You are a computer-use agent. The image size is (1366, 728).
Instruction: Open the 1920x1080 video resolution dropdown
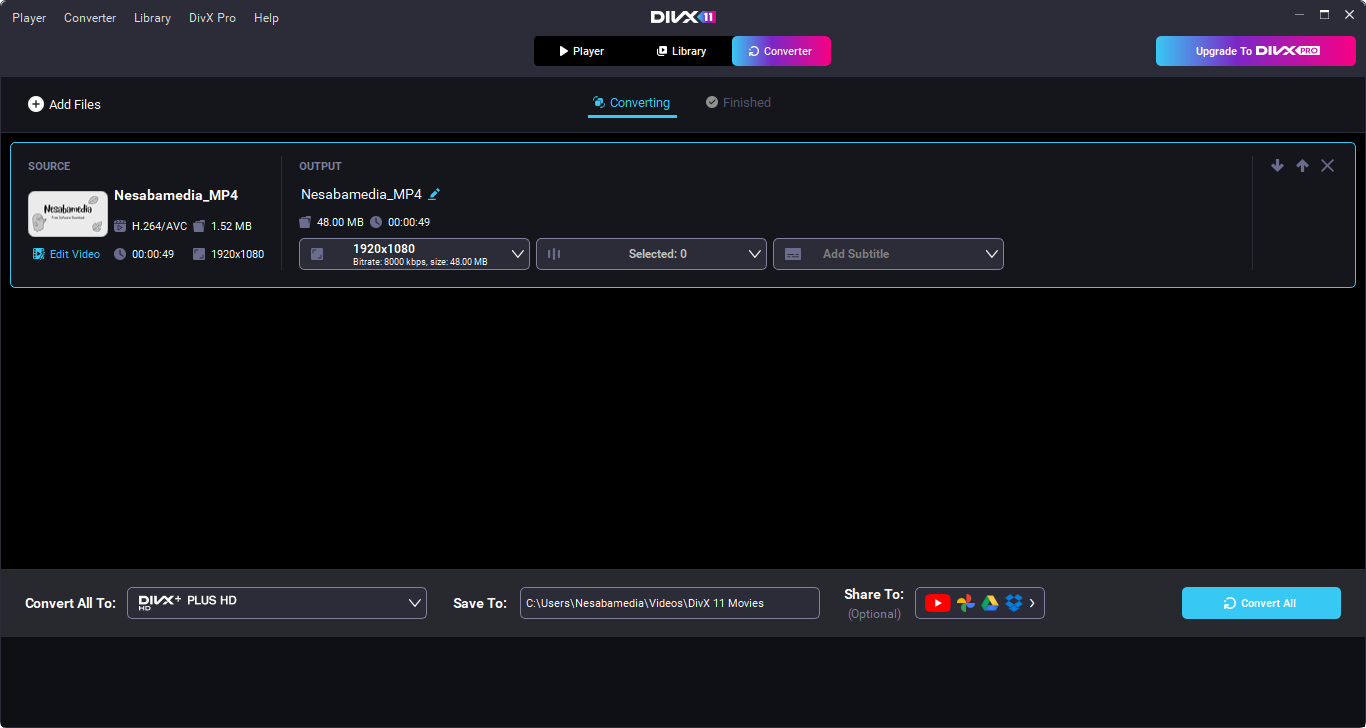click(x=414, y=254)
